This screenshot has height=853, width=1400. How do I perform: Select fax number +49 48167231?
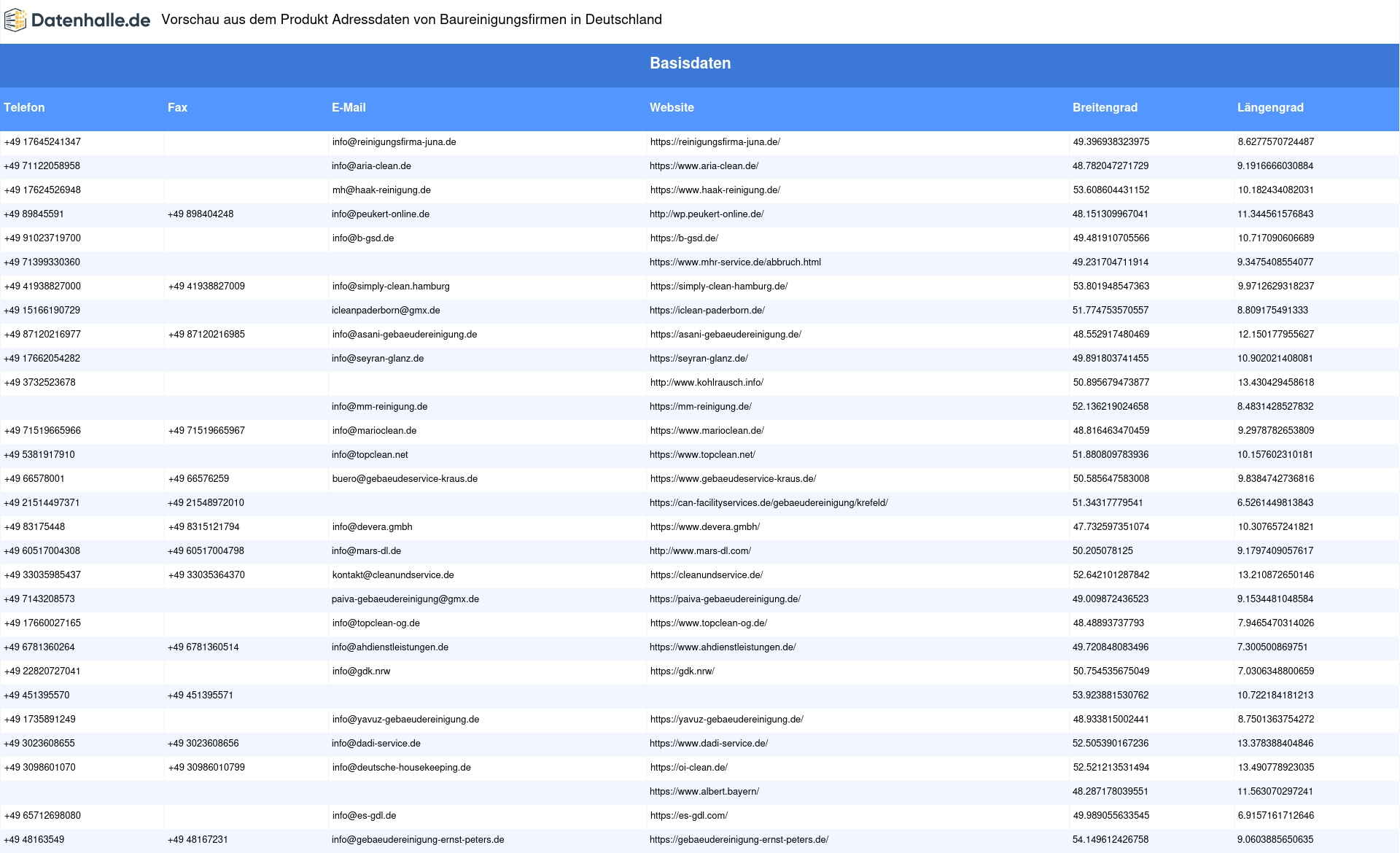(x=198, y=840)
